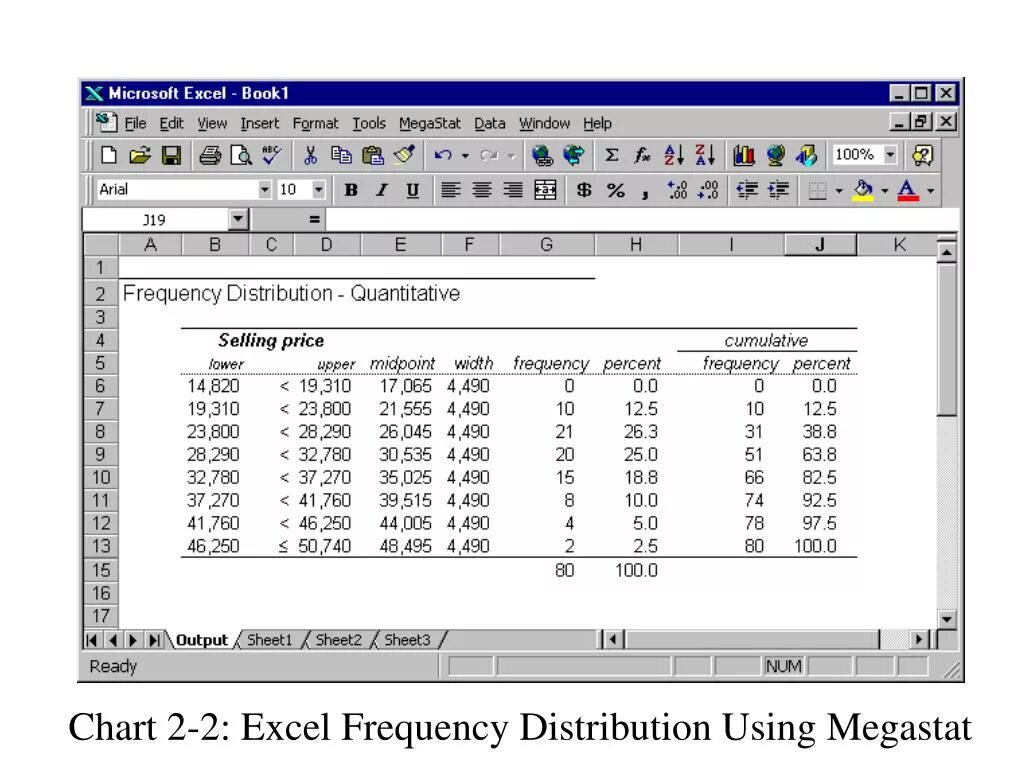1024x768 pixels.
Task: Click the Drawing toolbar icon
Action: pos(807,155)
